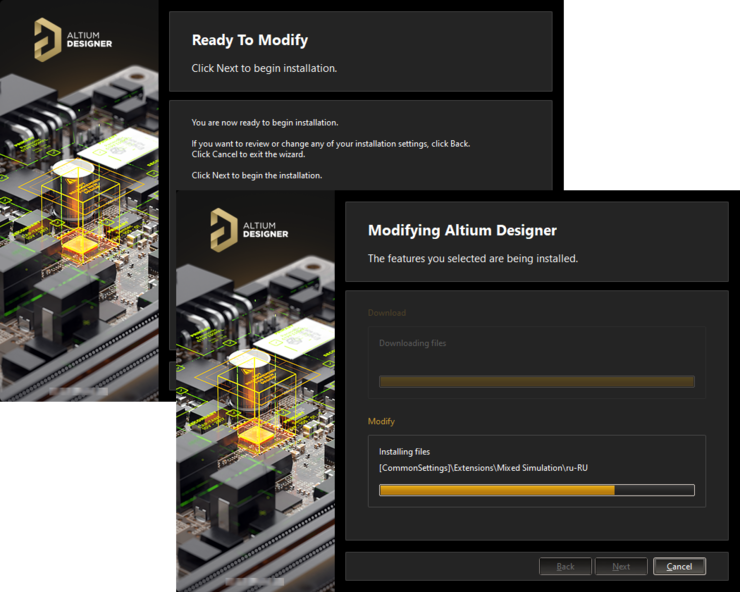Click the Modify installation progress bar
The height and width of the screenshot is (592, 740).
[x=537, y=490]
